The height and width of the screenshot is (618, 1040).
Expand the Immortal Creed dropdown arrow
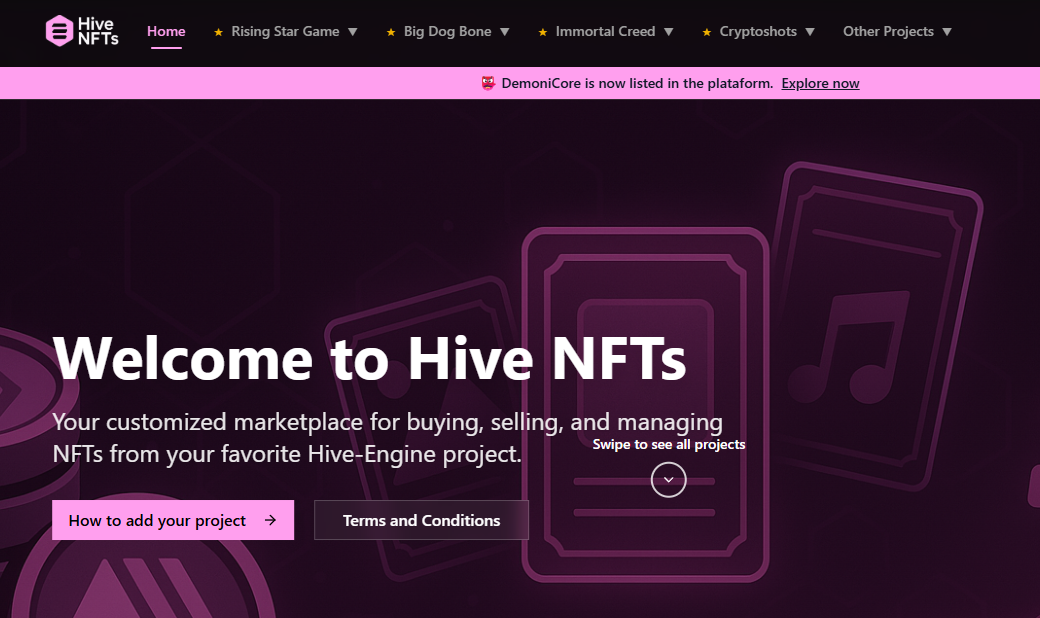tap(668, 32)
